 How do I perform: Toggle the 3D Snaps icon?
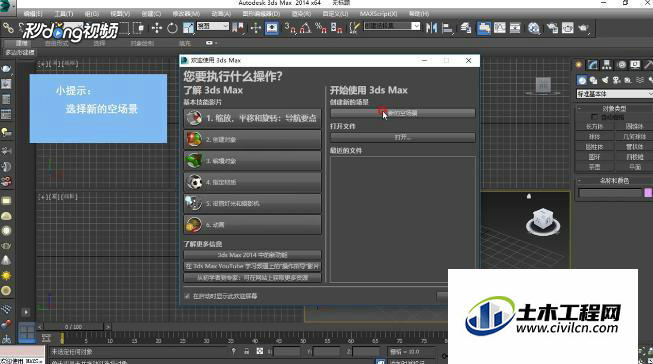[x=290, y=28]
